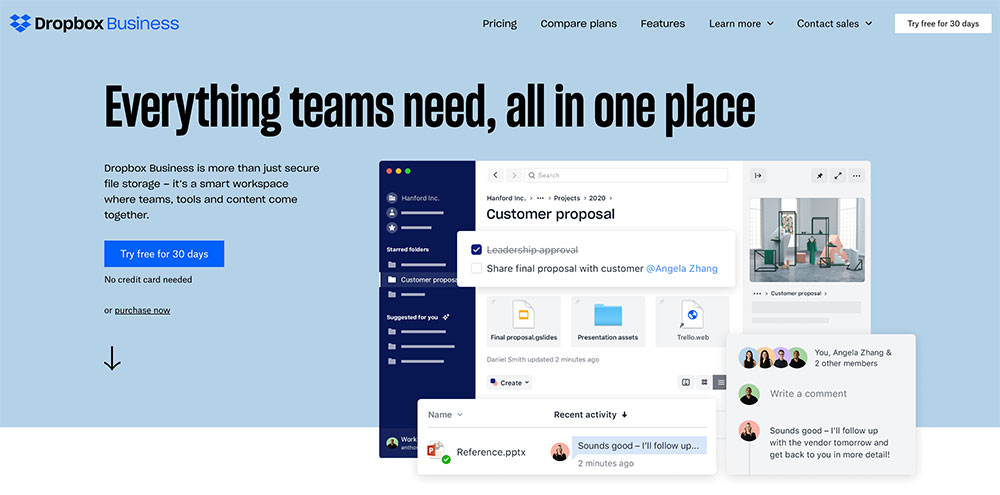Switch to list view
The height and width of the screenshot is (495, 1000).
[x=721, y=383]
